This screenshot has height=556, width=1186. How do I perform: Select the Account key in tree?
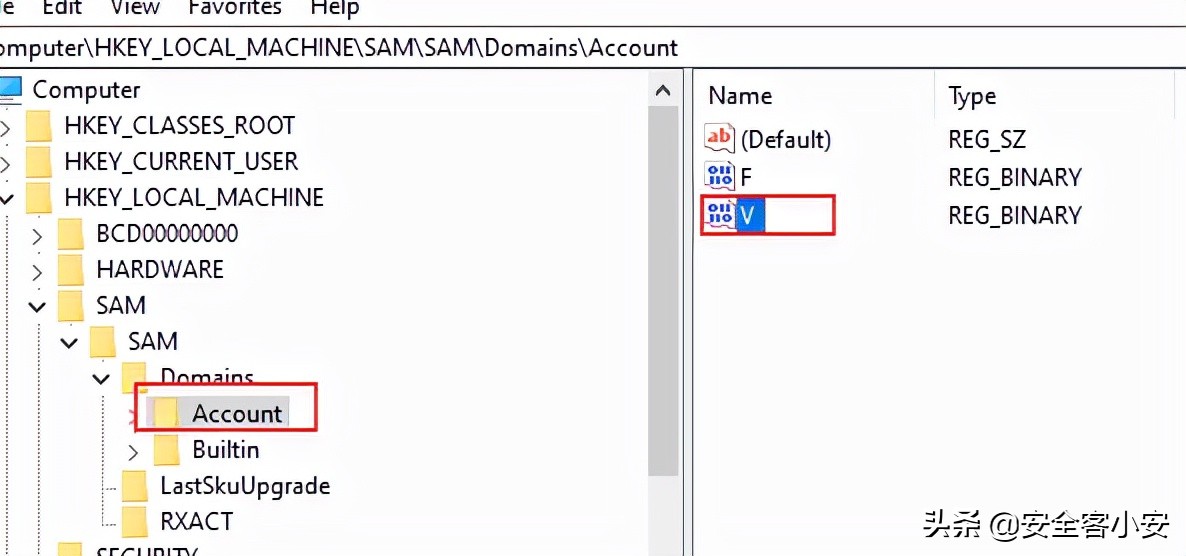point(237,414)
